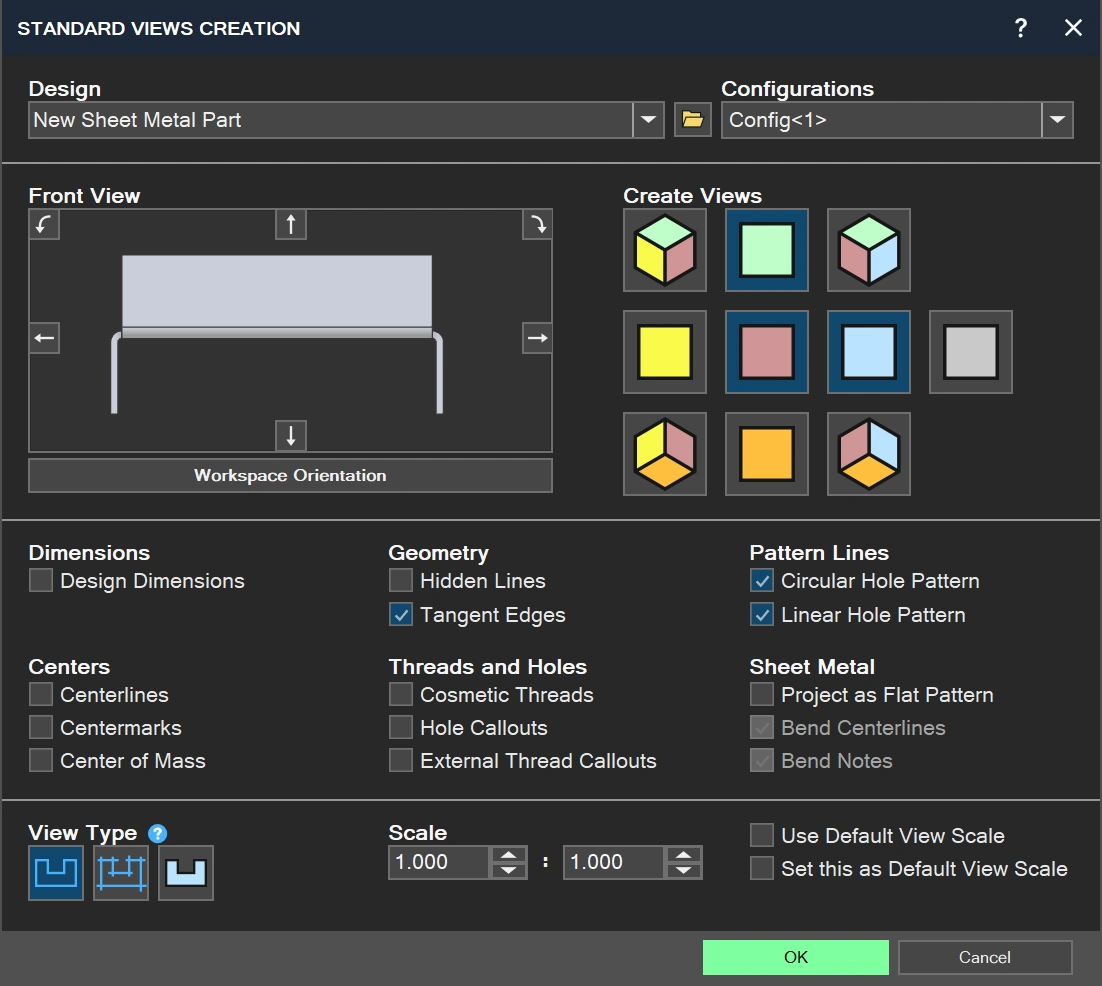Open the browse folder icon beside Design
Image resolution: width=1102 pixels, height=986 pixels.
pyautogui.click(x=692, y=119)
